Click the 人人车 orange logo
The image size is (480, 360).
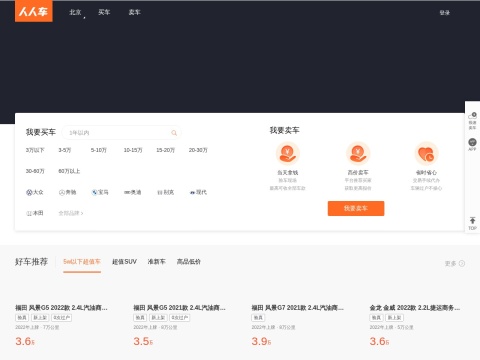(x=34, y=11)
